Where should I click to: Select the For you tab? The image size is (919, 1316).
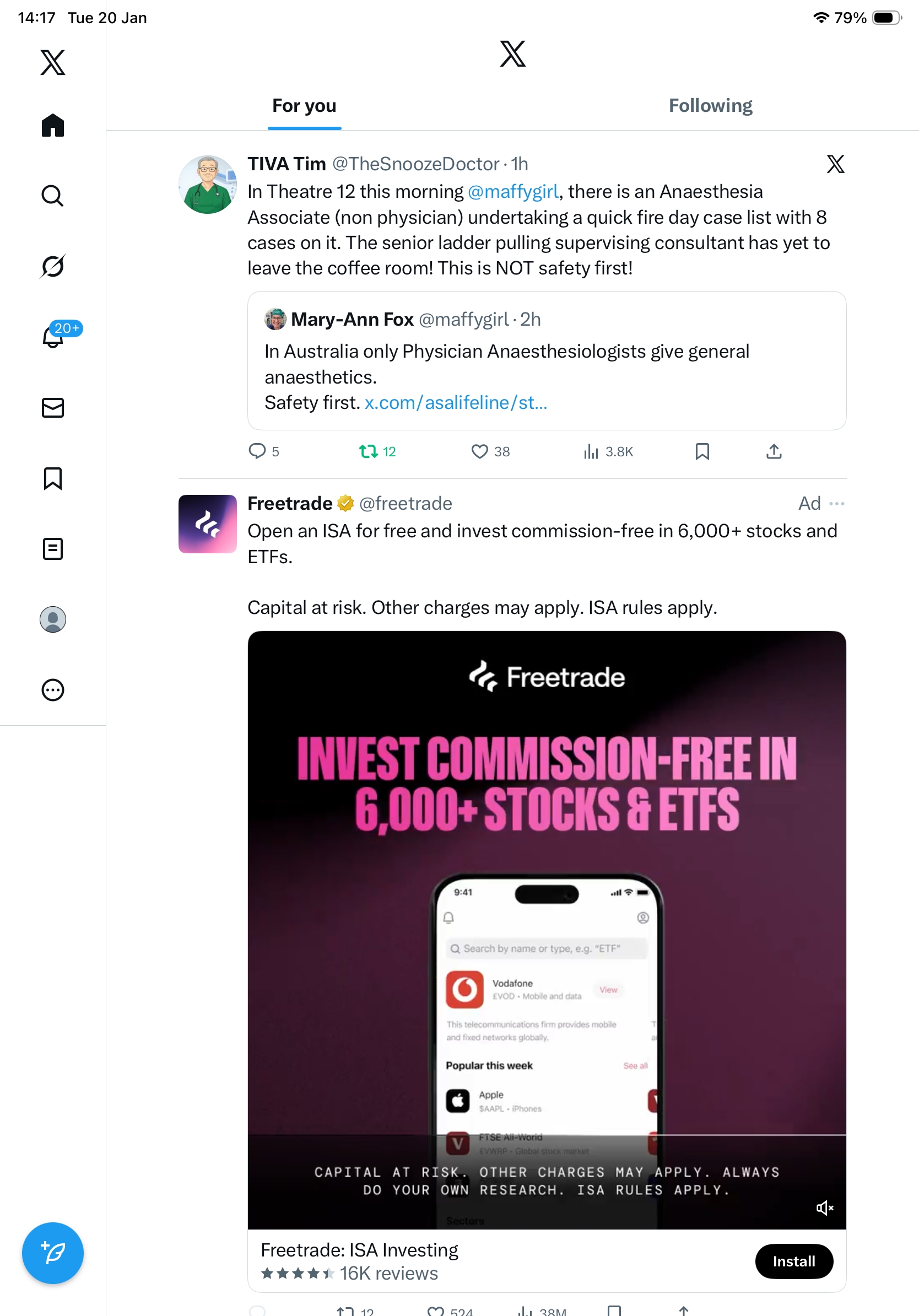pos(304,106)
